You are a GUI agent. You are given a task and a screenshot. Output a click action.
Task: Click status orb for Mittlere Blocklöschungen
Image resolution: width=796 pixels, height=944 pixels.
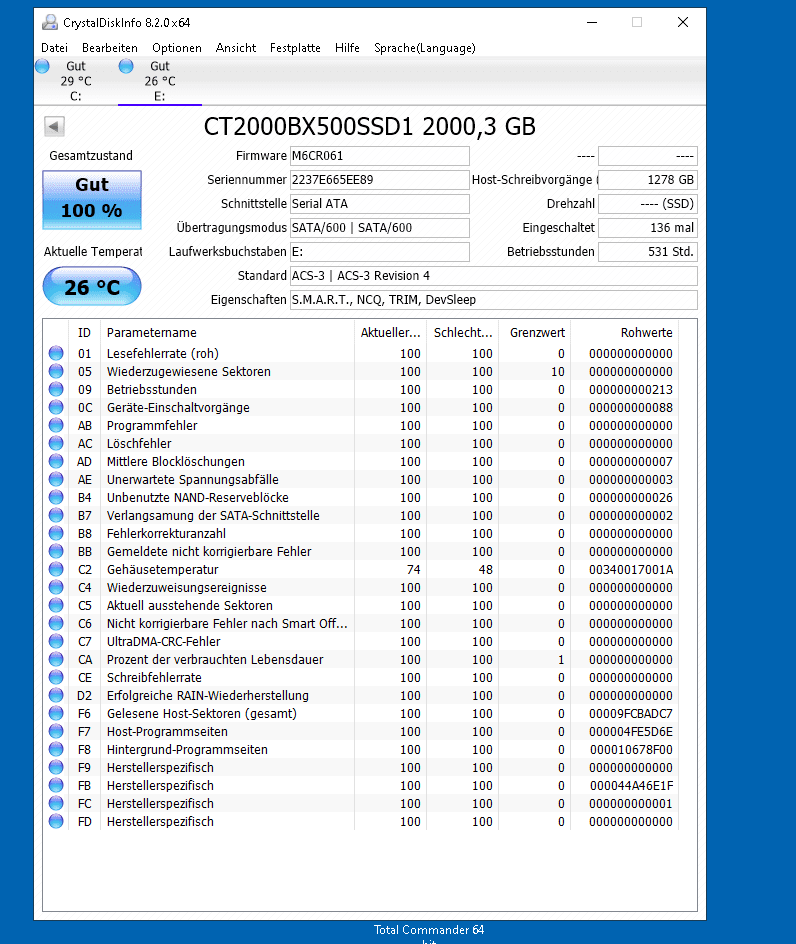56,462
